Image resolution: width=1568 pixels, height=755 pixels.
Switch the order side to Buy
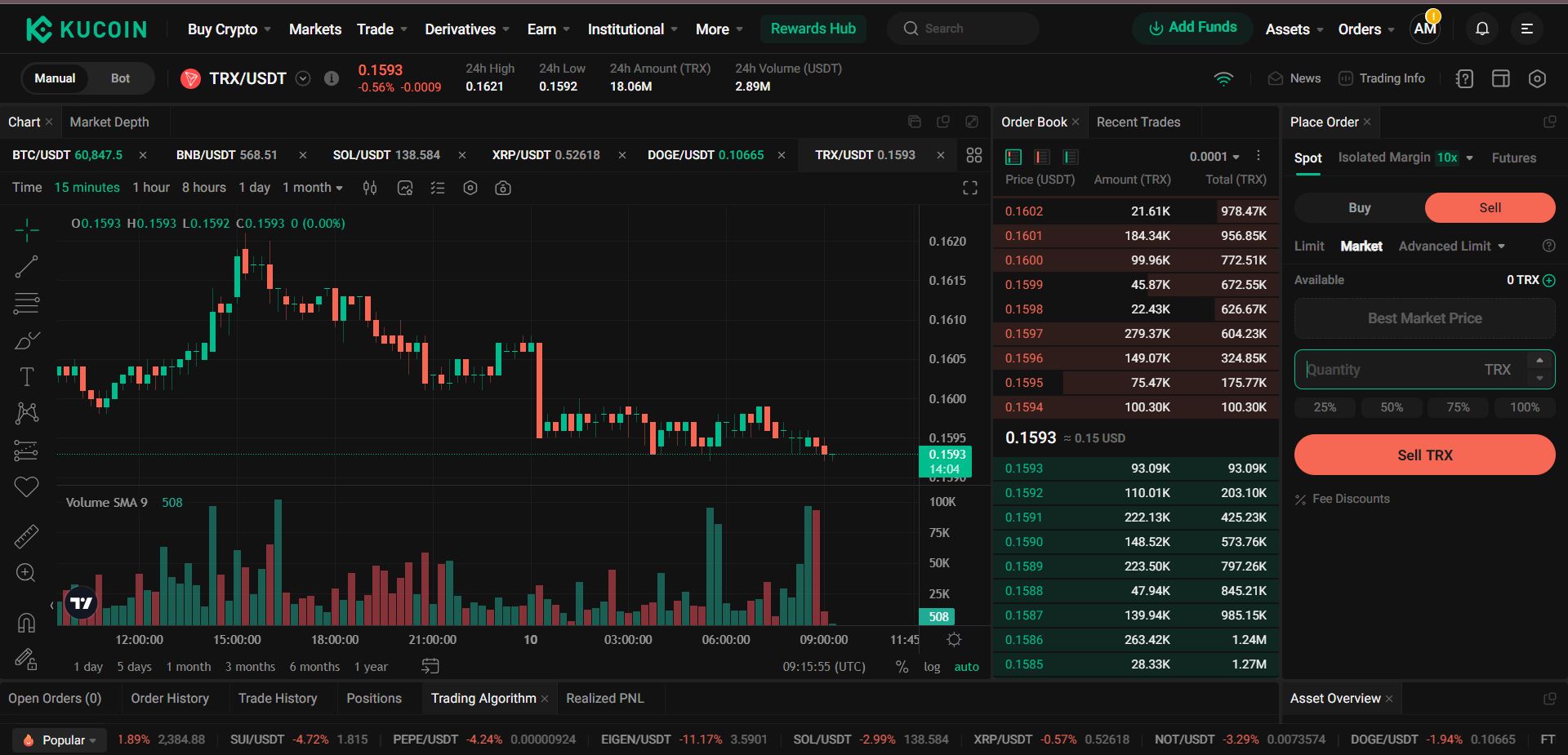[x=1359, y=207]
